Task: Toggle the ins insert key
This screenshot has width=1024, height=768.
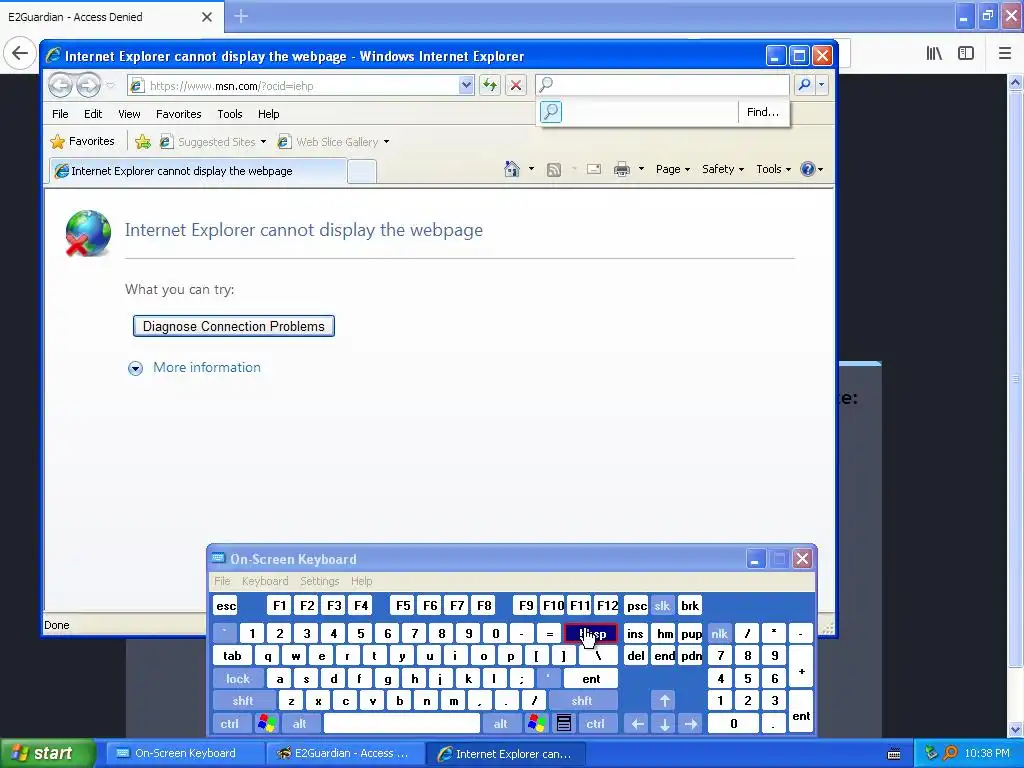Action: click(x=635, y=633)
